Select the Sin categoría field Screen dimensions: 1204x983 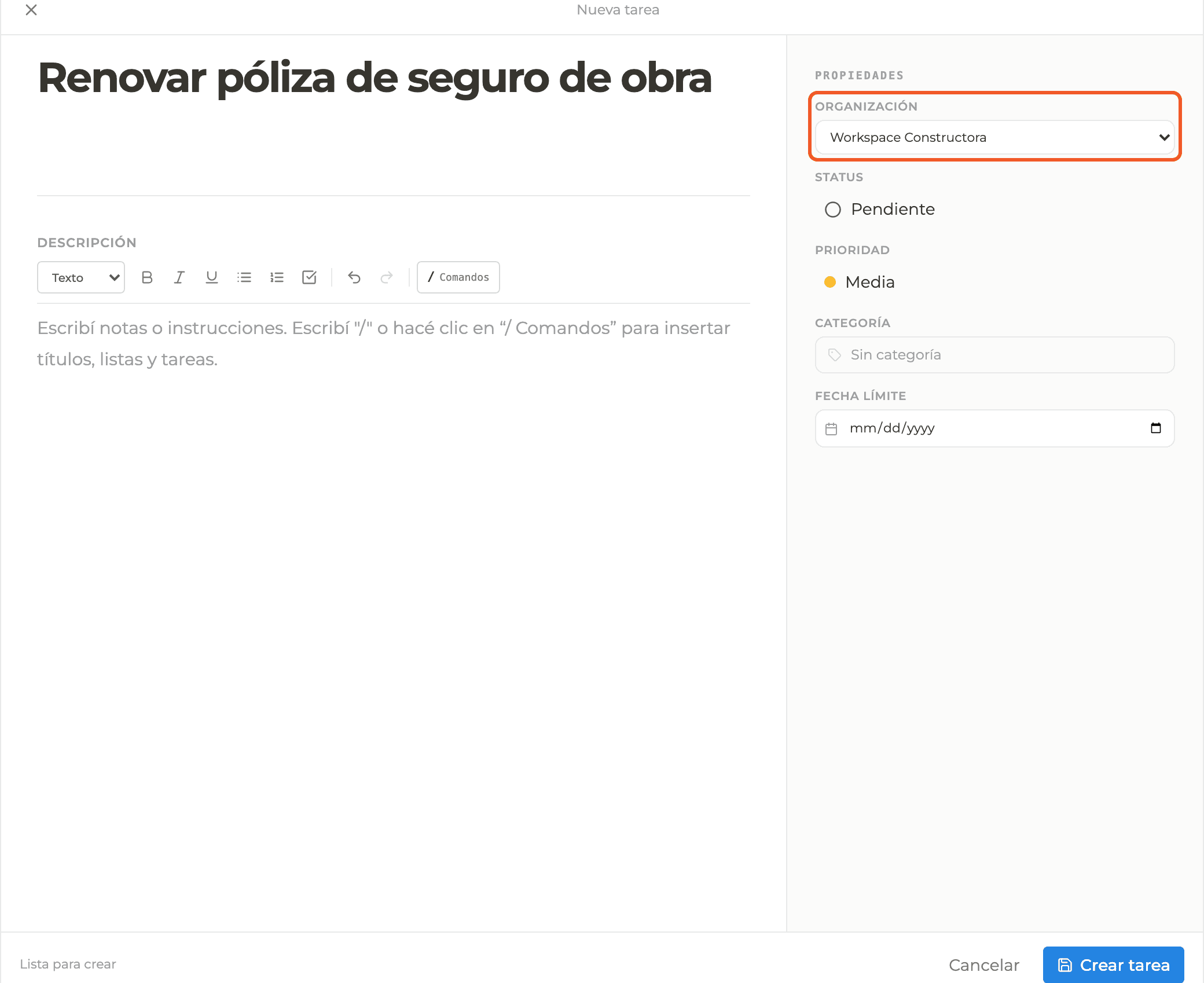point(994,355)
